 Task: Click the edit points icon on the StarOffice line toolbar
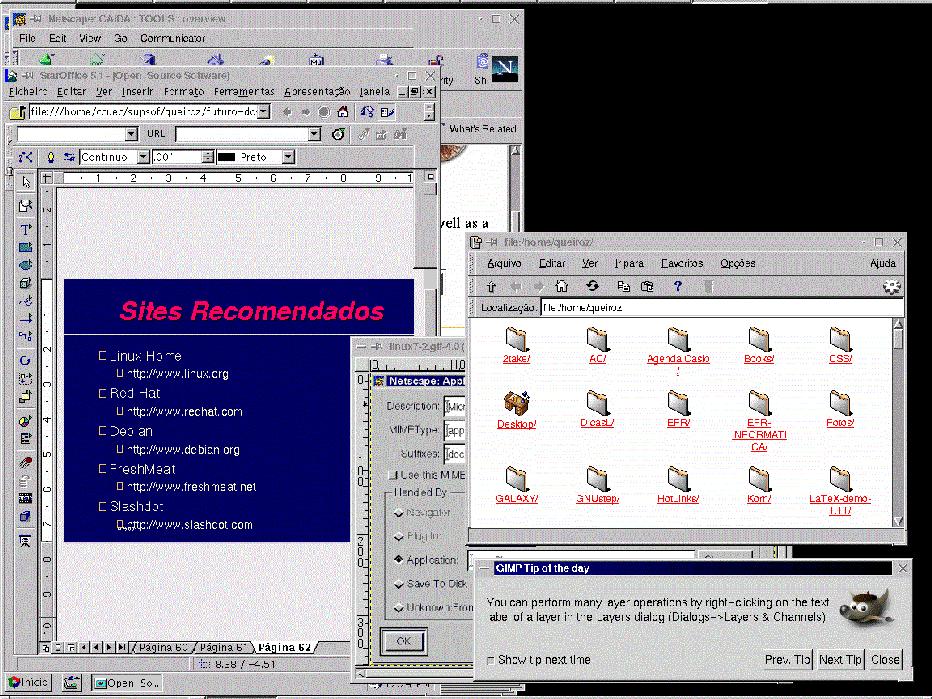pyautogui.click(x=25, y=157)
